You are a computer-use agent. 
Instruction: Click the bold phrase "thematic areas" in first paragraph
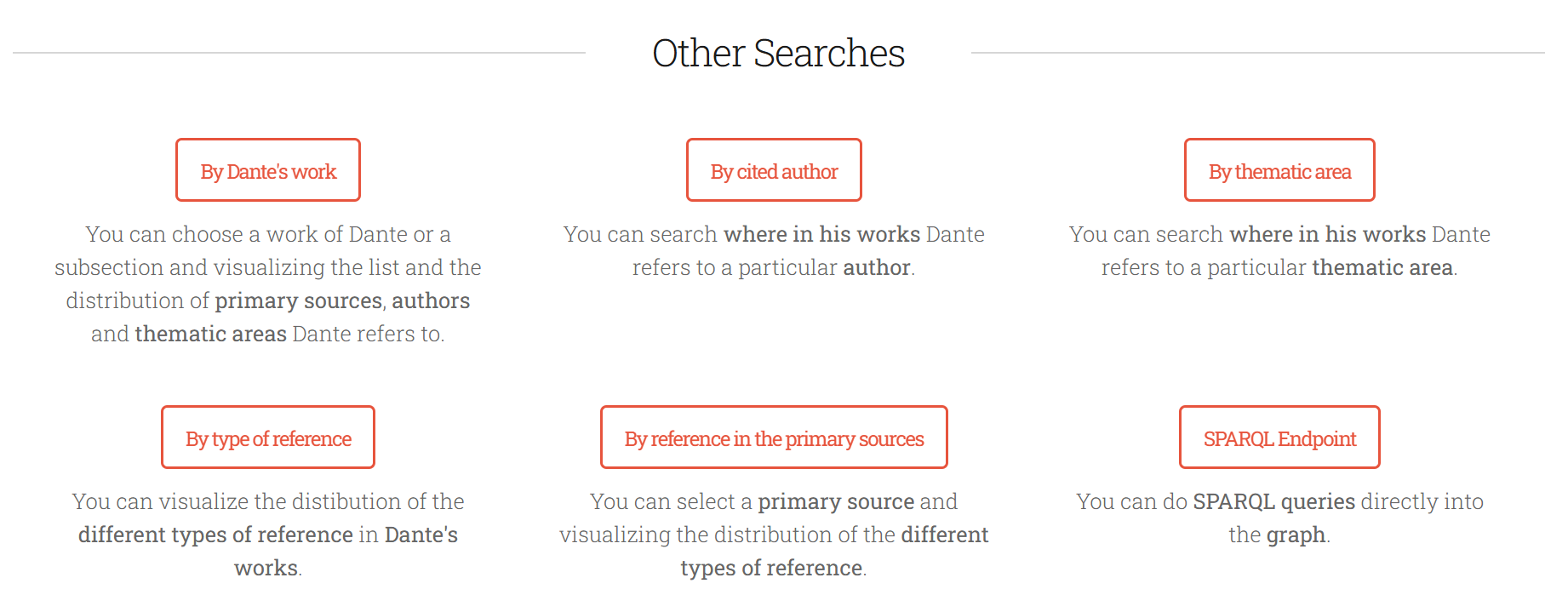210,335
